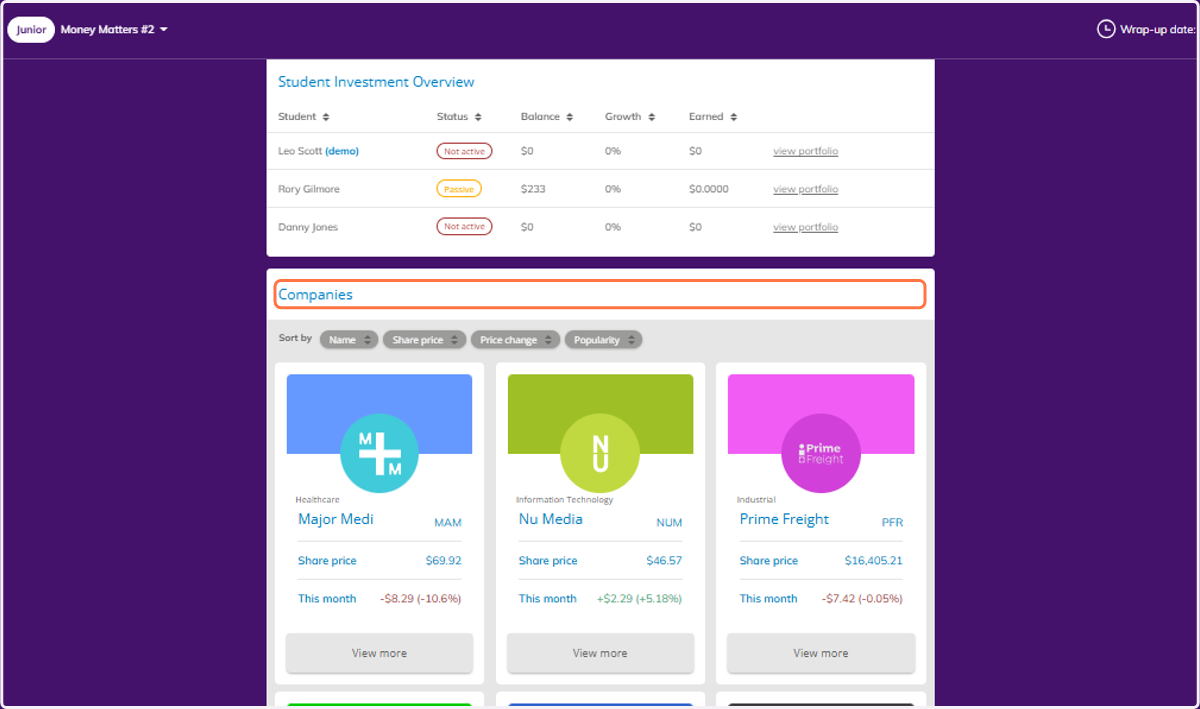Click the Industrial sector label
The height and width of the screenshot is (709, 1200).
pos(756,499)
